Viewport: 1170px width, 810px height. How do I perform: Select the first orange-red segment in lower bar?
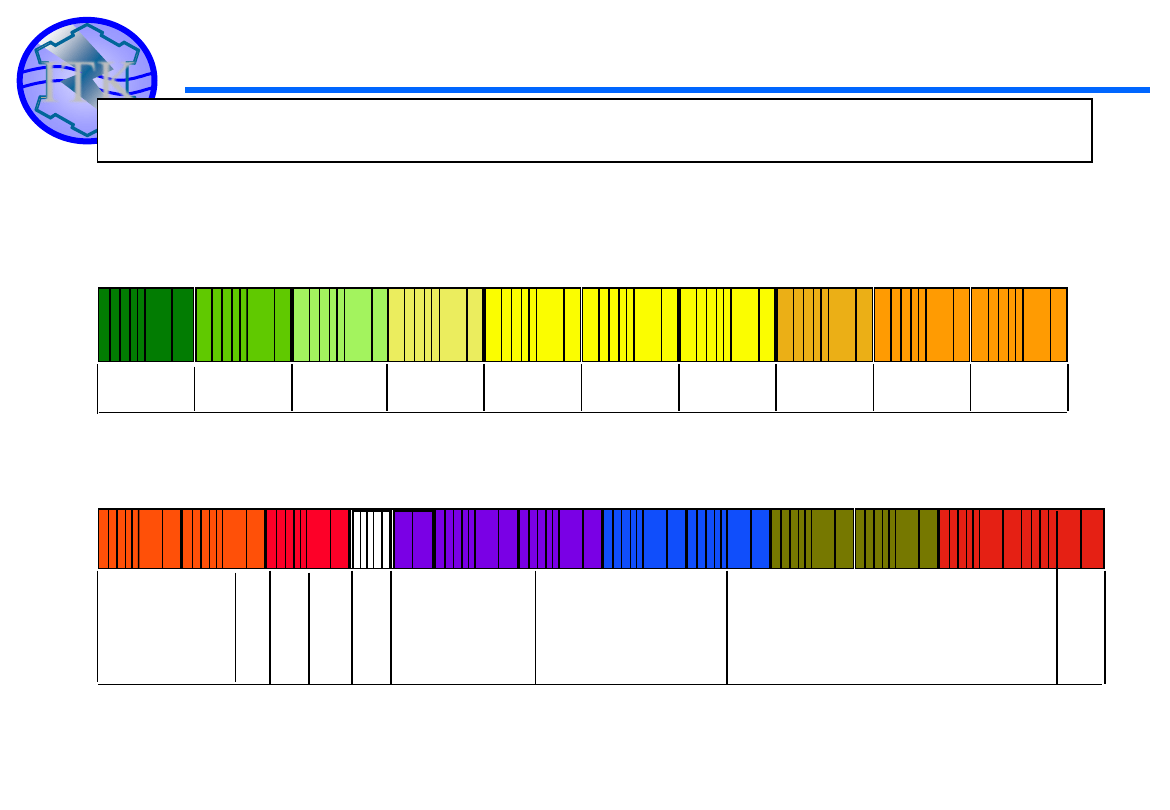coord(139,539)
